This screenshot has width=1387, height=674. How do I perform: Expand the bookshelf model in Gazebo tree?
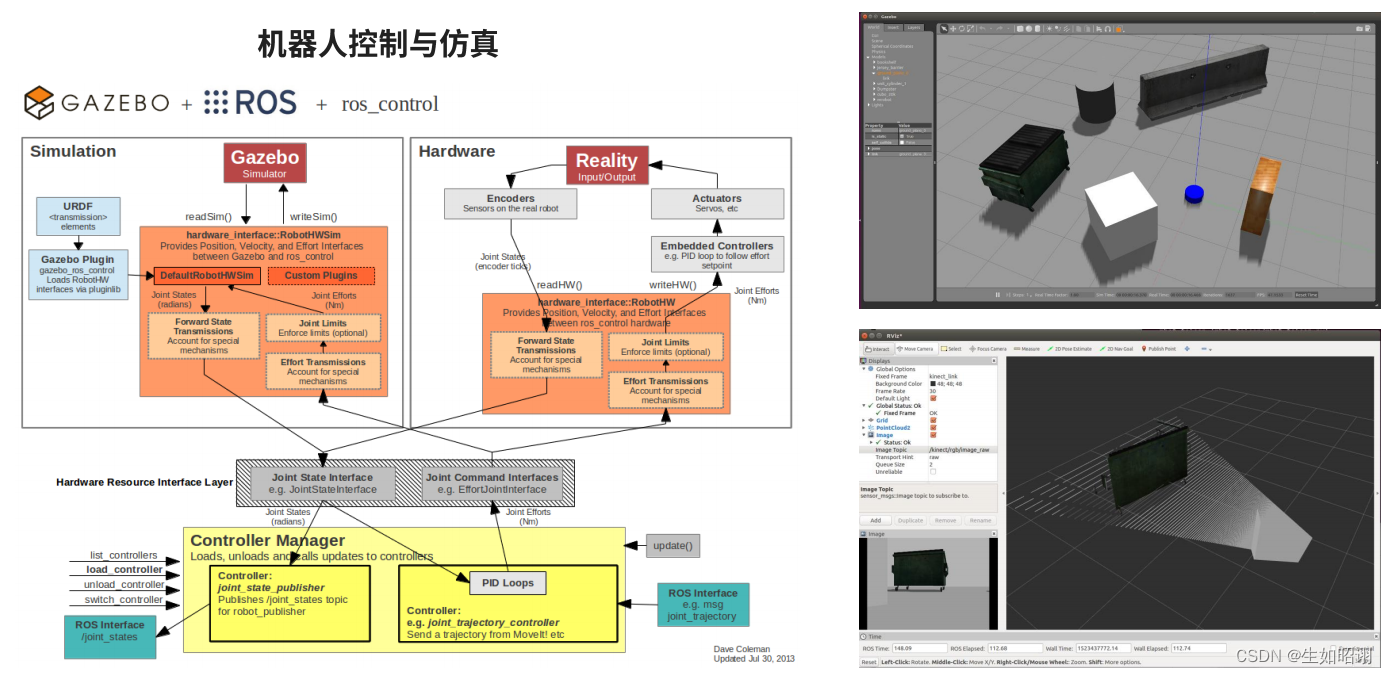click(874, 62)
